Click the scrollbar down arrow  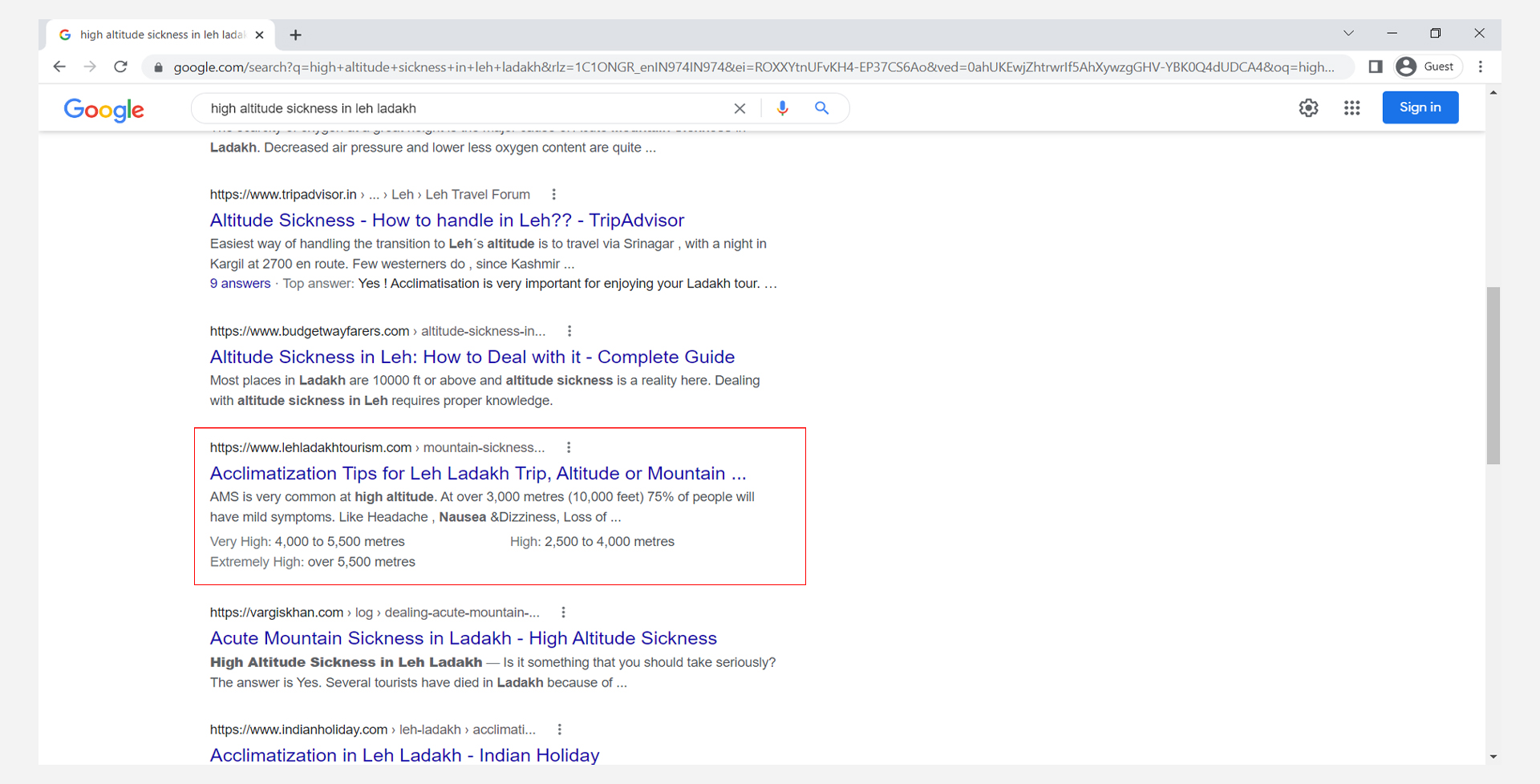point(1493,757)
